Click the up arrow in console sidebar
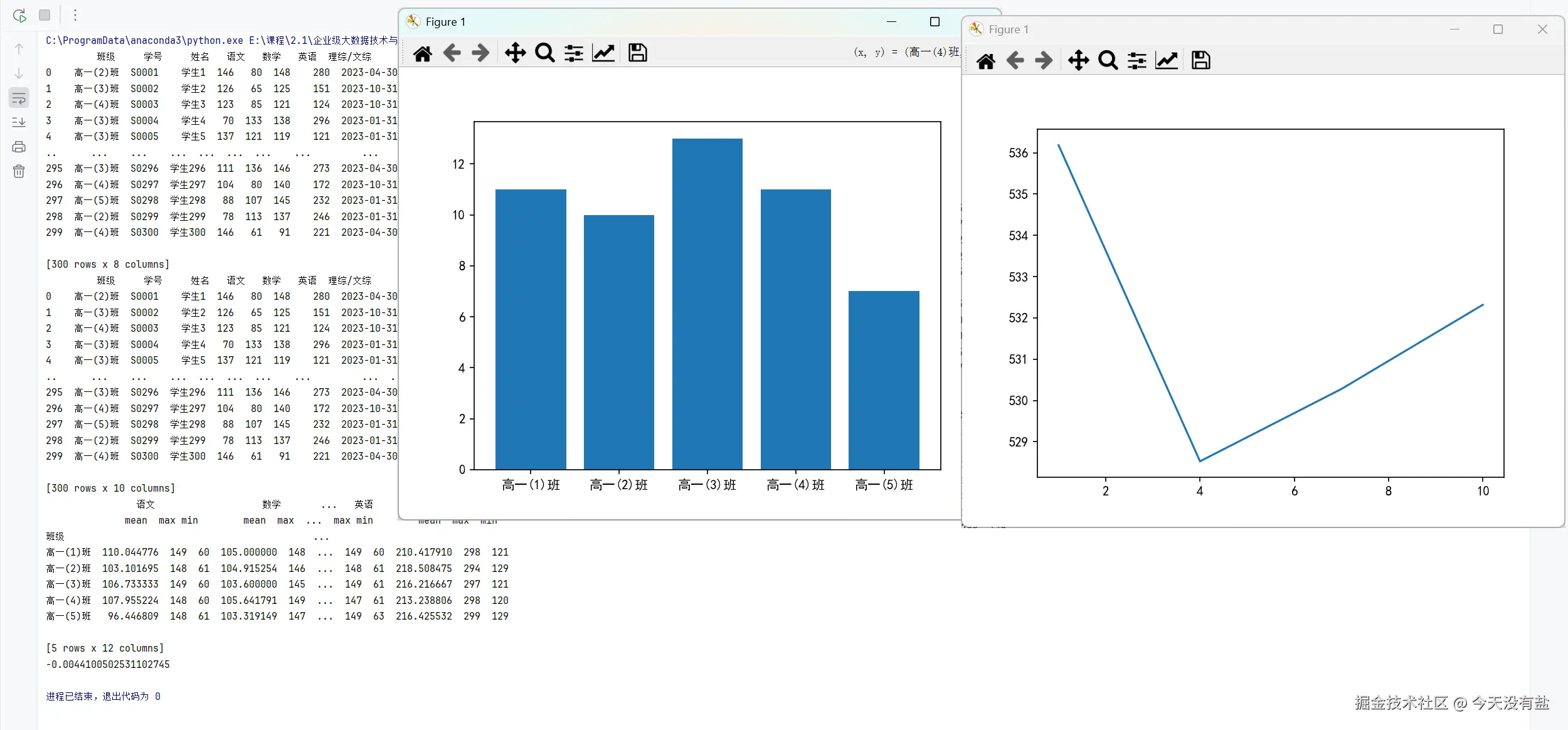 tap(19, 49)
